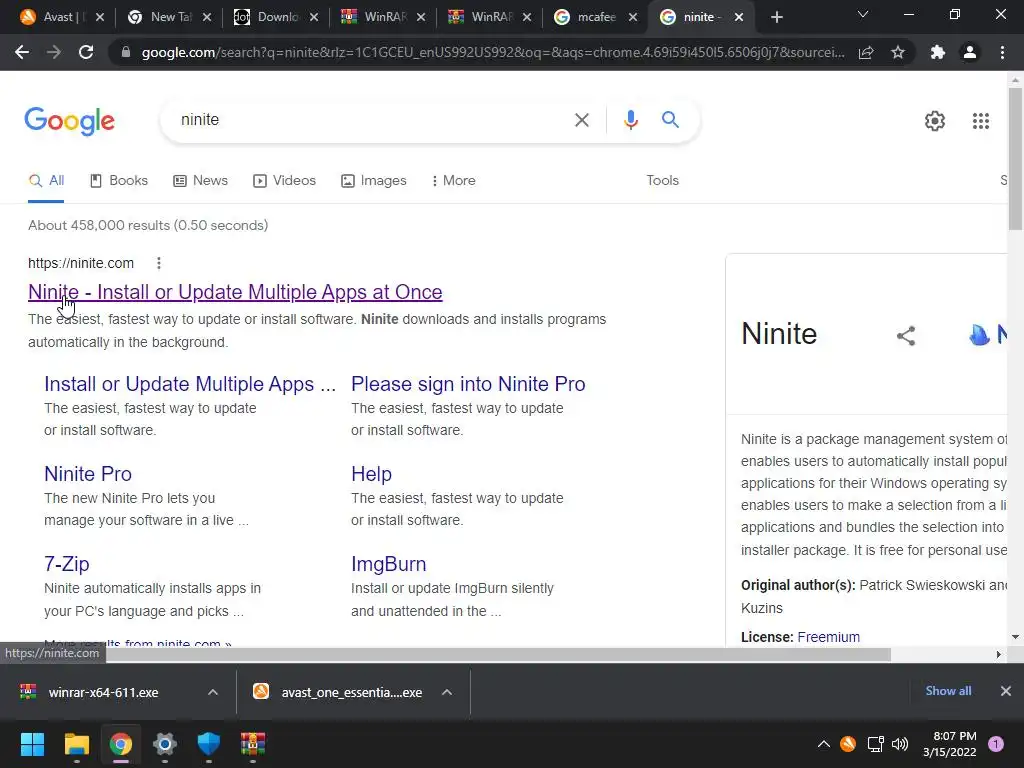Select the Images search filter

coord(374,181)
